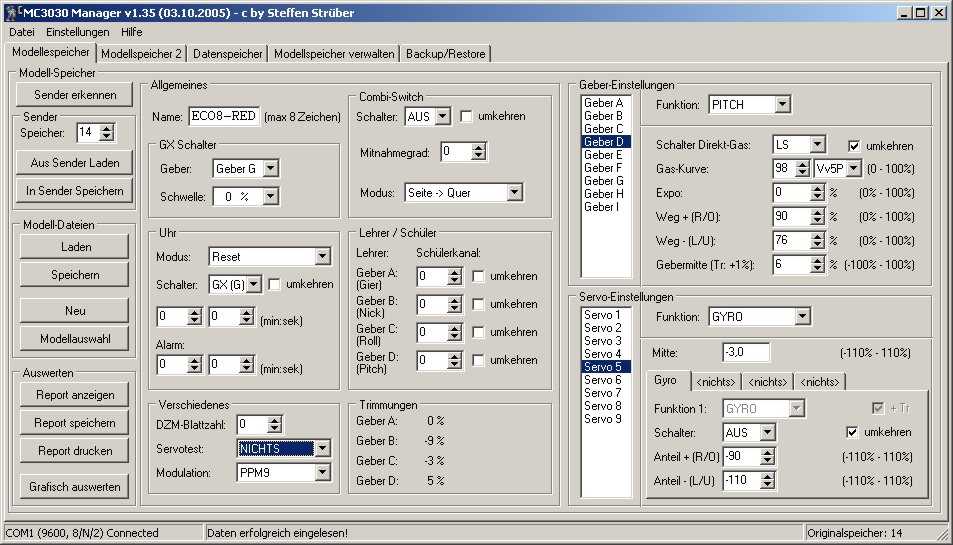Click Sender erkennen button
Viewport: 953px width, 545px height.
(x=75, y=95)
